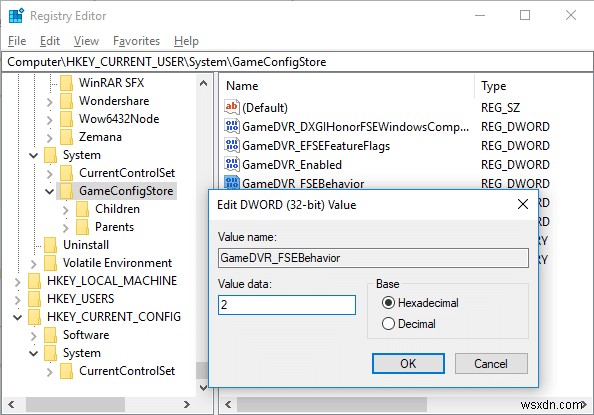Expand the Wondershare key
This screenshot has height=415, width=594.
(50, 102)
